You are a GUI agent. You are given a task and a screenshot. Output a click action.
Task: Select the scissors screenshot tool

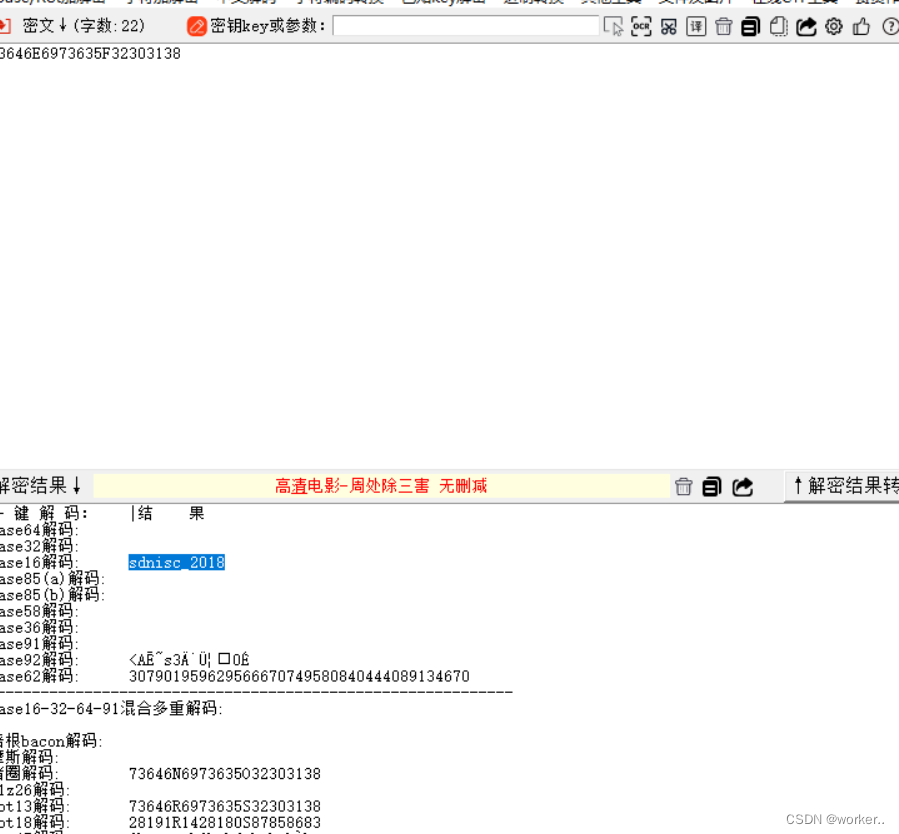point(668,27)
